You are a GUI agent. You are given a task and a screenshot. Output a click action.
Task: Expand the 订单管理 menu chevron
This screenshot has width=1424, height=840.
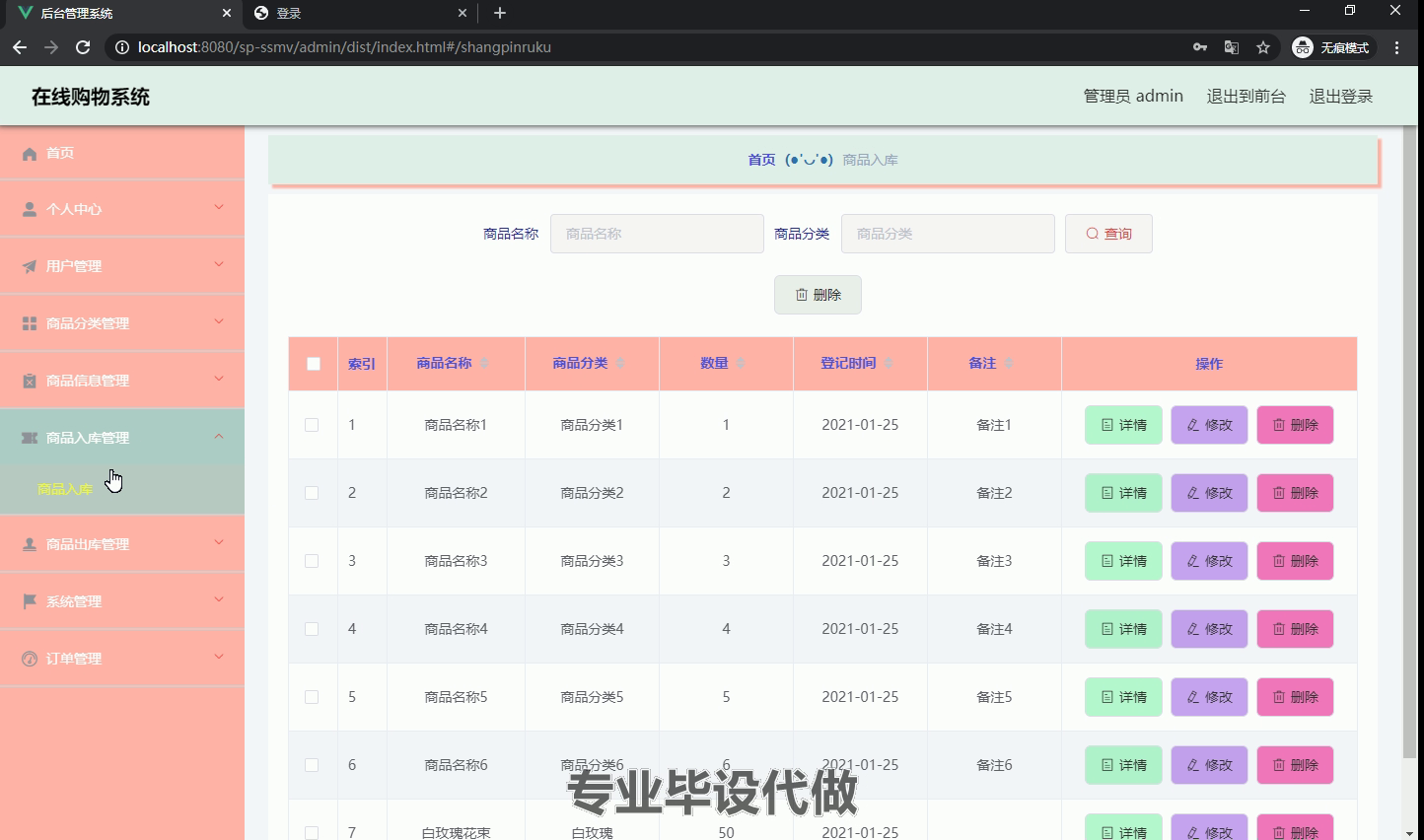(219, 657)
